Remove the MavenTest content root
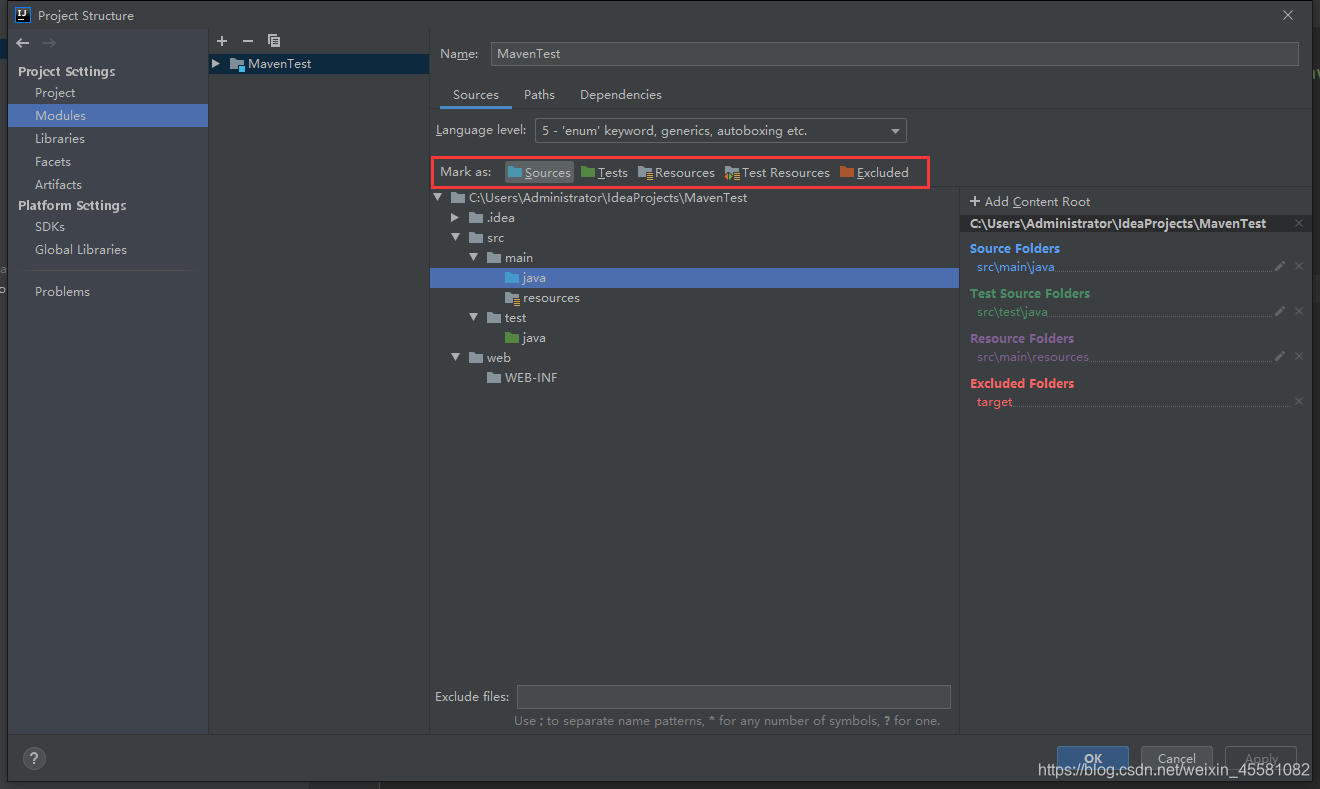The width and height of the screenshot is (1320, 789). pos(1299,223)
